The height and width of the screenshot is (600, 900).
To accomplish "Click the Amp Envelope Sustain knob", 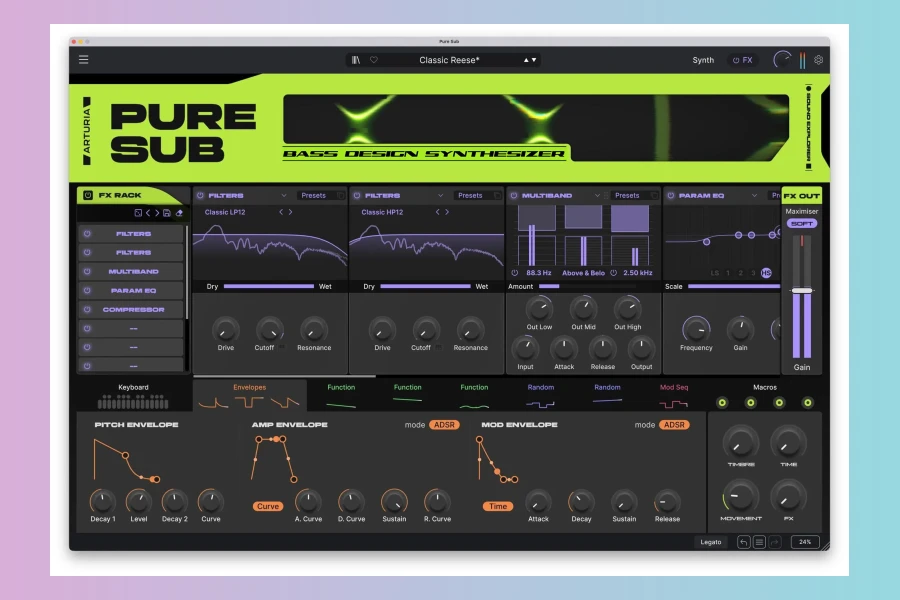I will pyautogui.click(x=394, y=501).
